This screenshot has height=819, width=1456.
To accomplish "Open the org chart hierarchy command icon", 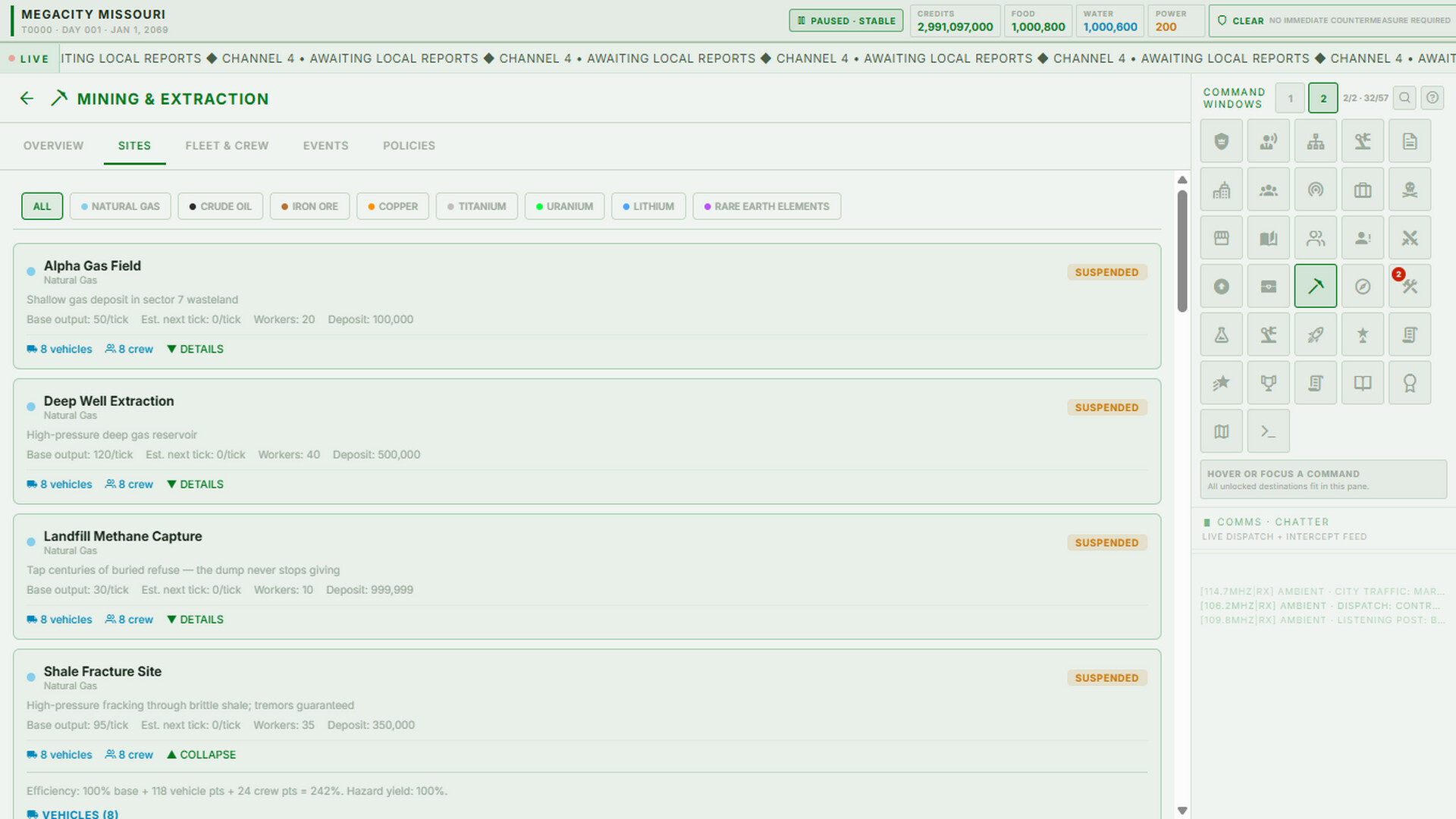I will coord(1315,141).
